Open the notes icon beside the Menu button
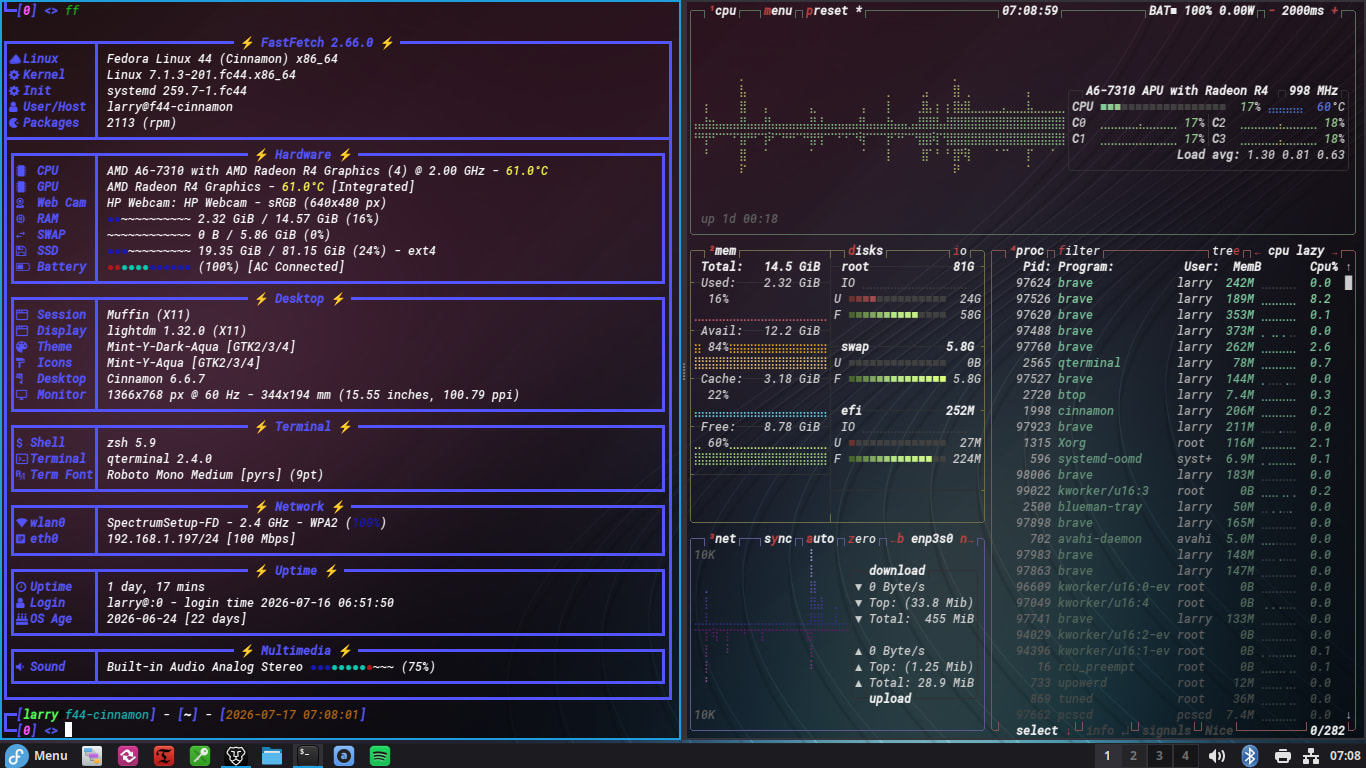 [x=91, y=756]
